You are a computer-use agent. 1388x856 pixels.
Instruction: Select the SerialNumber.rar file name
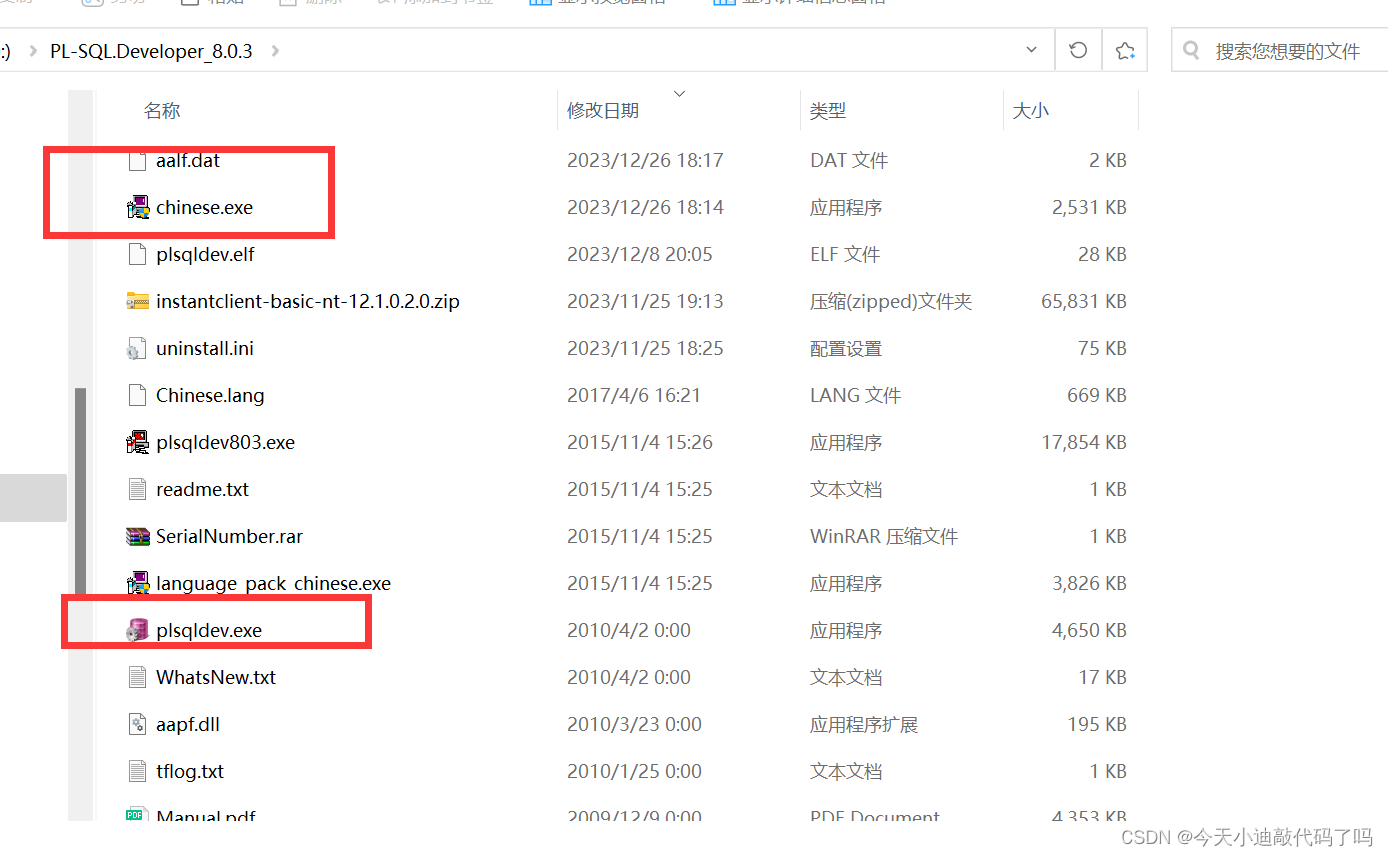point(229,536)
